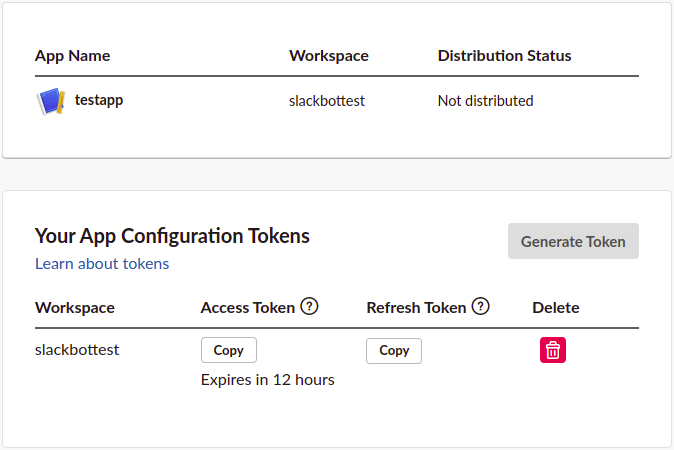Copy the Access Token
The width and height of the screenshot is (674, 450).
point(228,350)
